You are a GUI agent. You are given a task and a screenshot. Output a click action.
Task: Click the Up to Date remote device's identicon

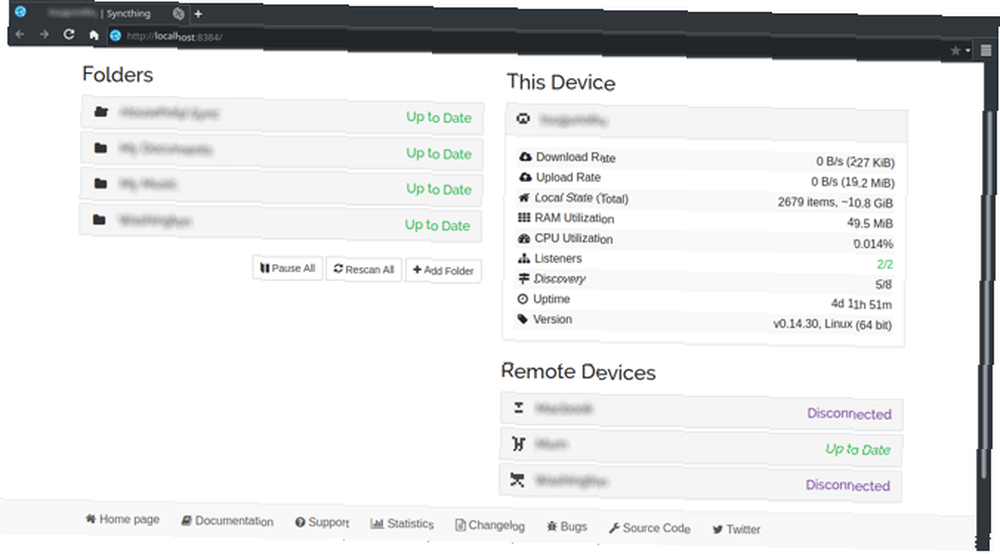(518, 444)
